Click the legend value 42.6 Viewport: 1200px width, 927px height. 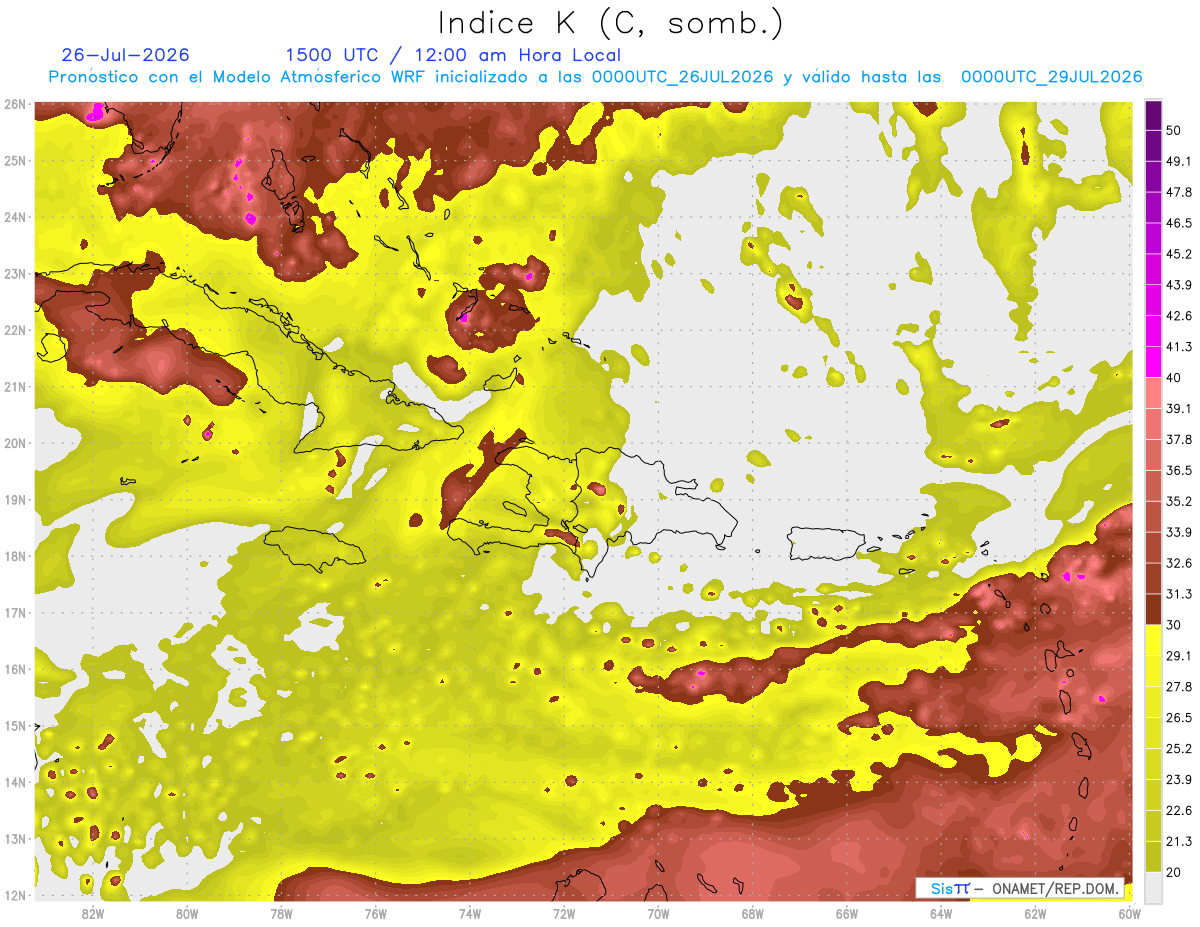coord(1179,315)
